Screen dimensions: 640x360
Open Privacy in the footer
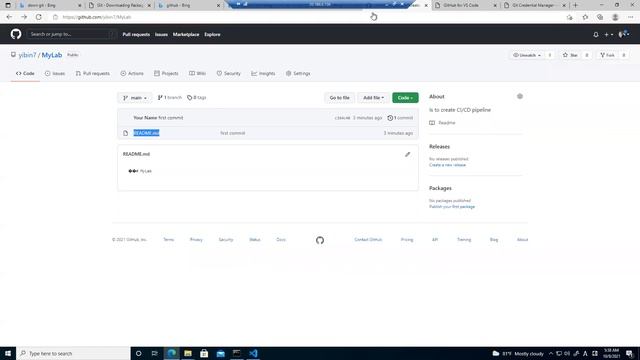coord(196,240)
